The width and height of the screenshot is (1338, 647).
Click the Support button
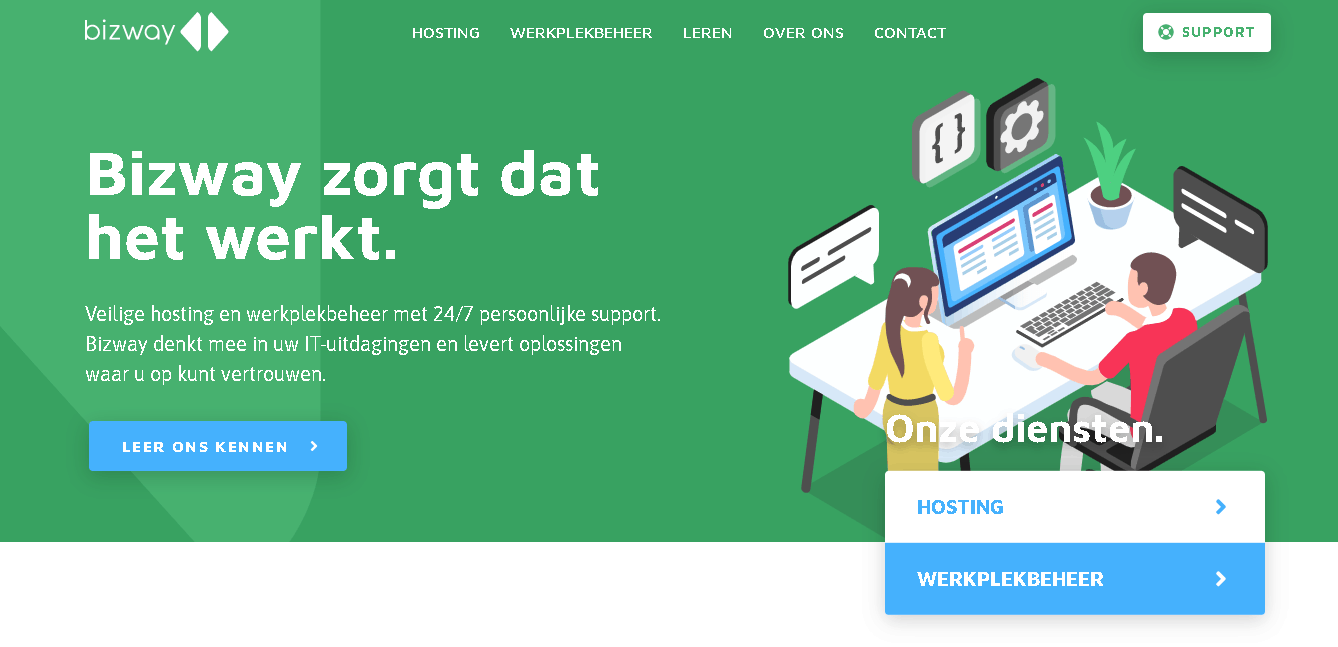tap(1207, 32)
